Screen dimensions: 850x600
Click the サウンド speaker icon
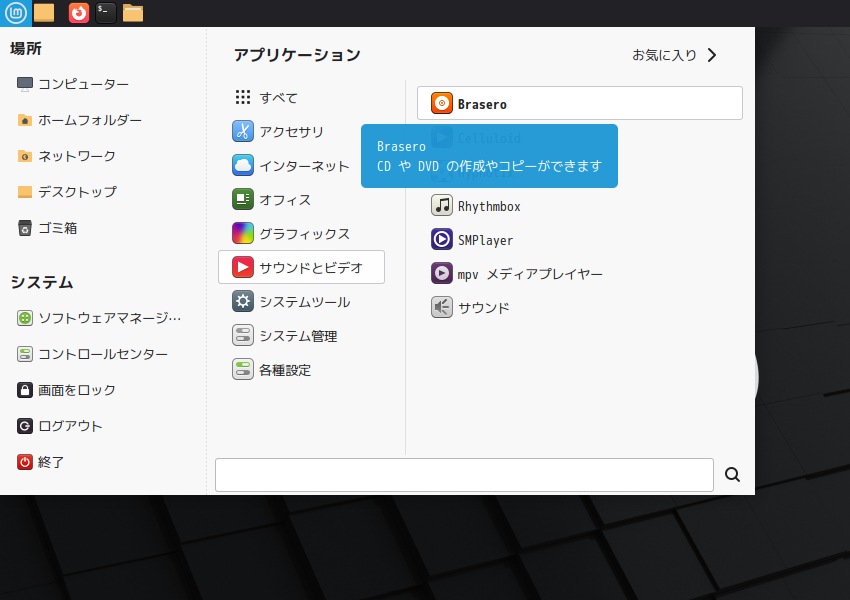pos(442,307)
